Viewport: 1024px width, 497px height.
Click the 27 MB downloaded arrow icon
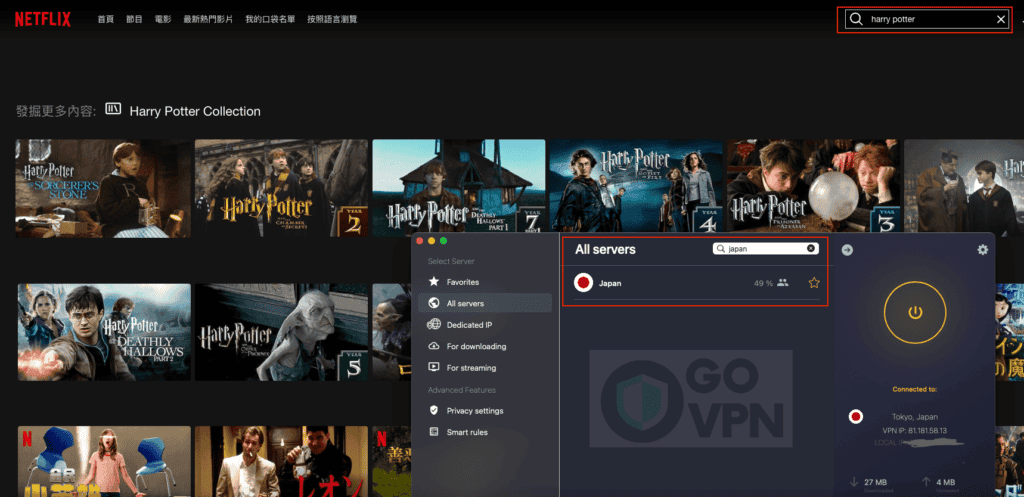pyautogui.click(x=854, y=482)
